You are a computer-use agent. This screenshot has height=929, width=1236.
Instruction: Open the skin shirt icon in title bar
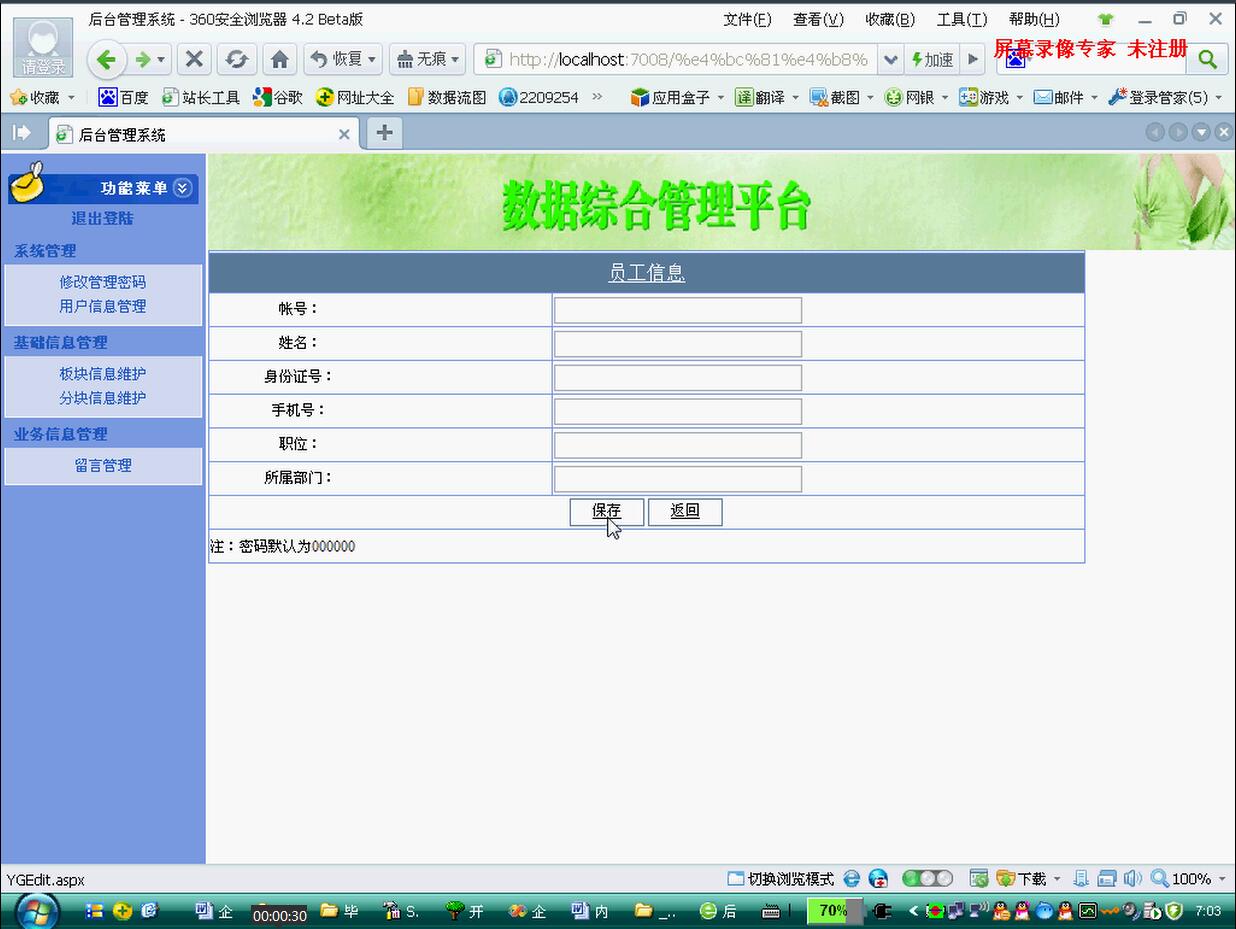pyautogui.click(x=1105, y=19)
